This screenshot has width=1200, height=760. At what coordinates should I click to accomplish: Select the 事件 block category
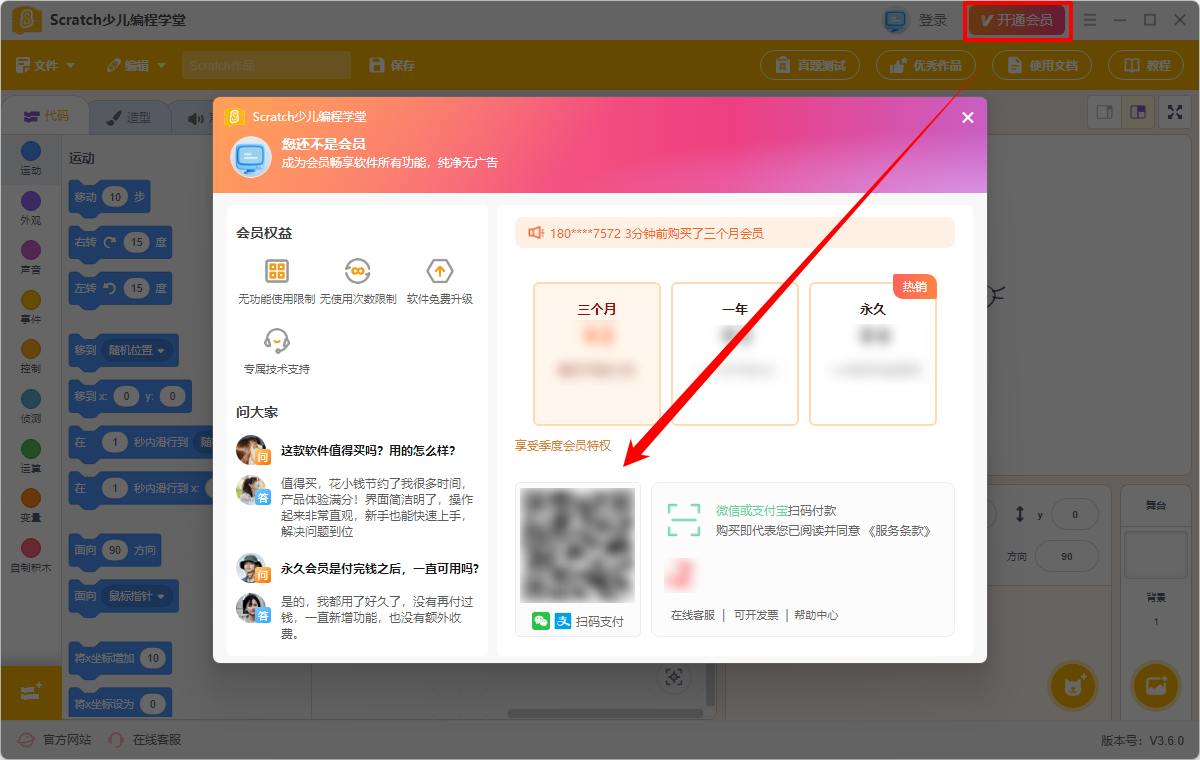[31, 307]
